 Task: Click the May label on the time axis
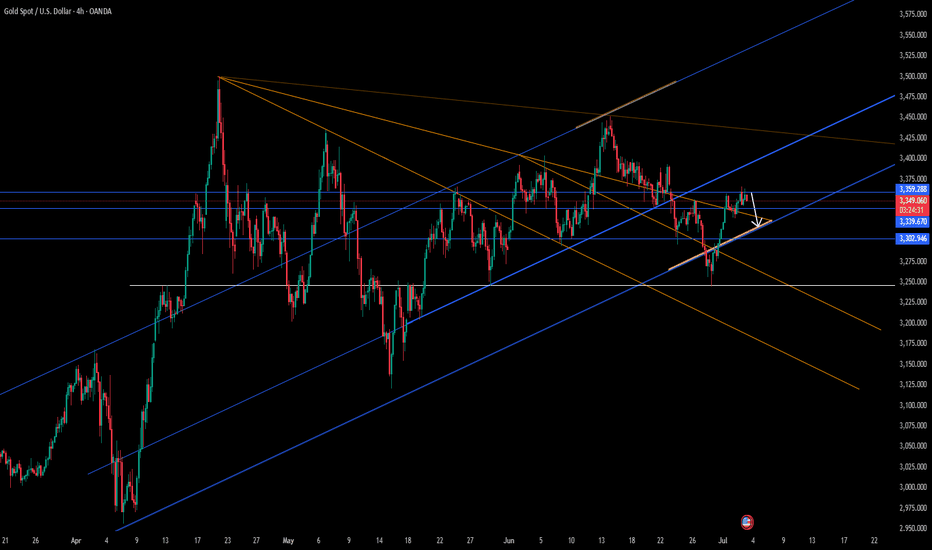[x=288, y=540]
